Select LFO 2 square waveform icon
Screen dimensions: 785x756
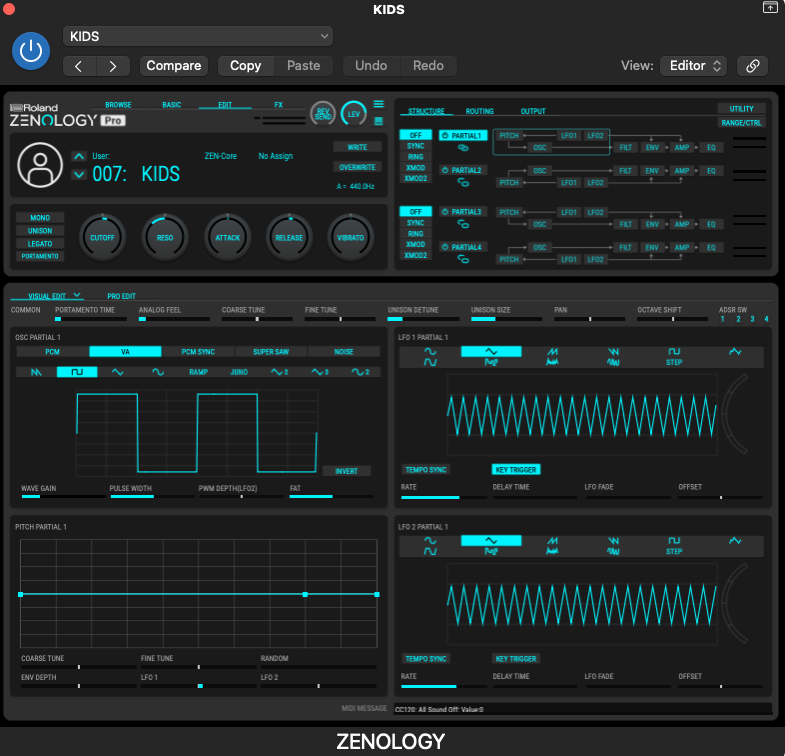click(674, 541)
